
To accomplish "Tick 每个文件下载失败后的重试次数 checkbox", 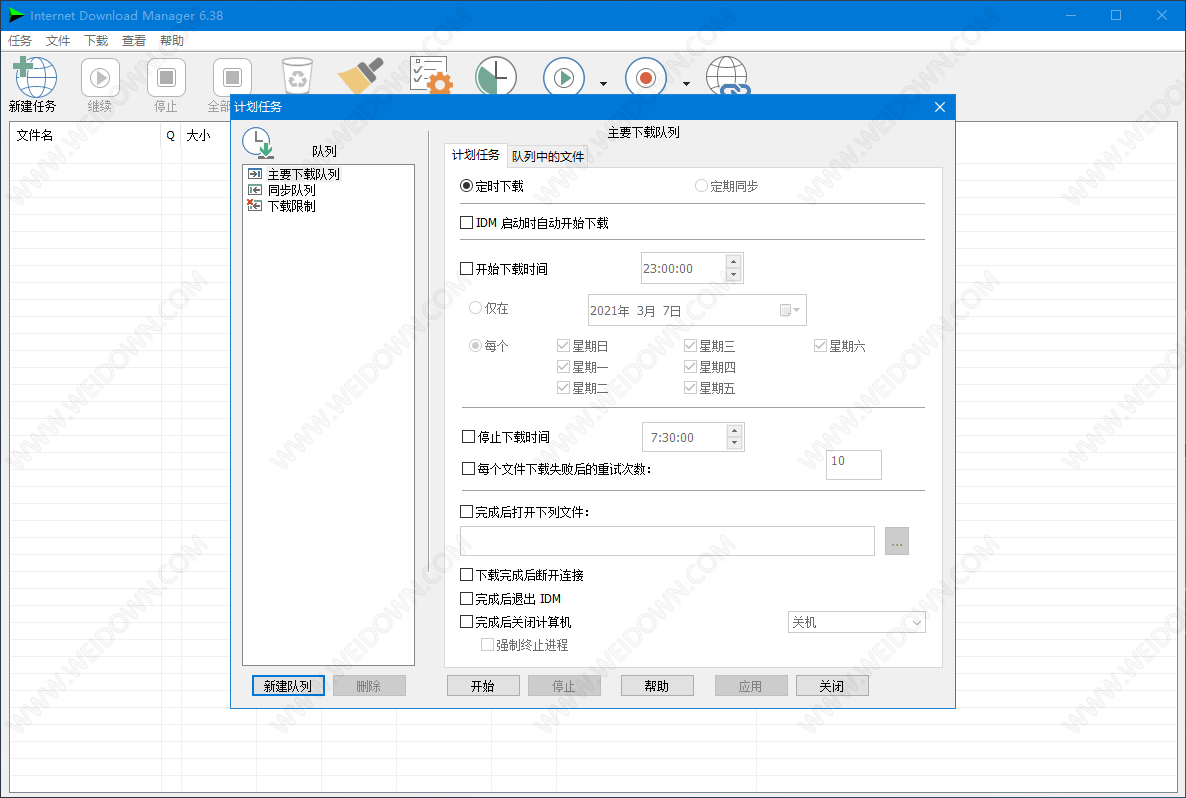I will 468,469.
